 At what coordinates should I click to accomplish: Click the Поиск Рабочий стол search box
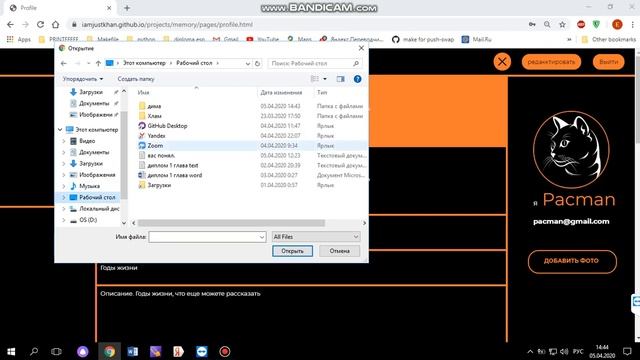[315, 64]
